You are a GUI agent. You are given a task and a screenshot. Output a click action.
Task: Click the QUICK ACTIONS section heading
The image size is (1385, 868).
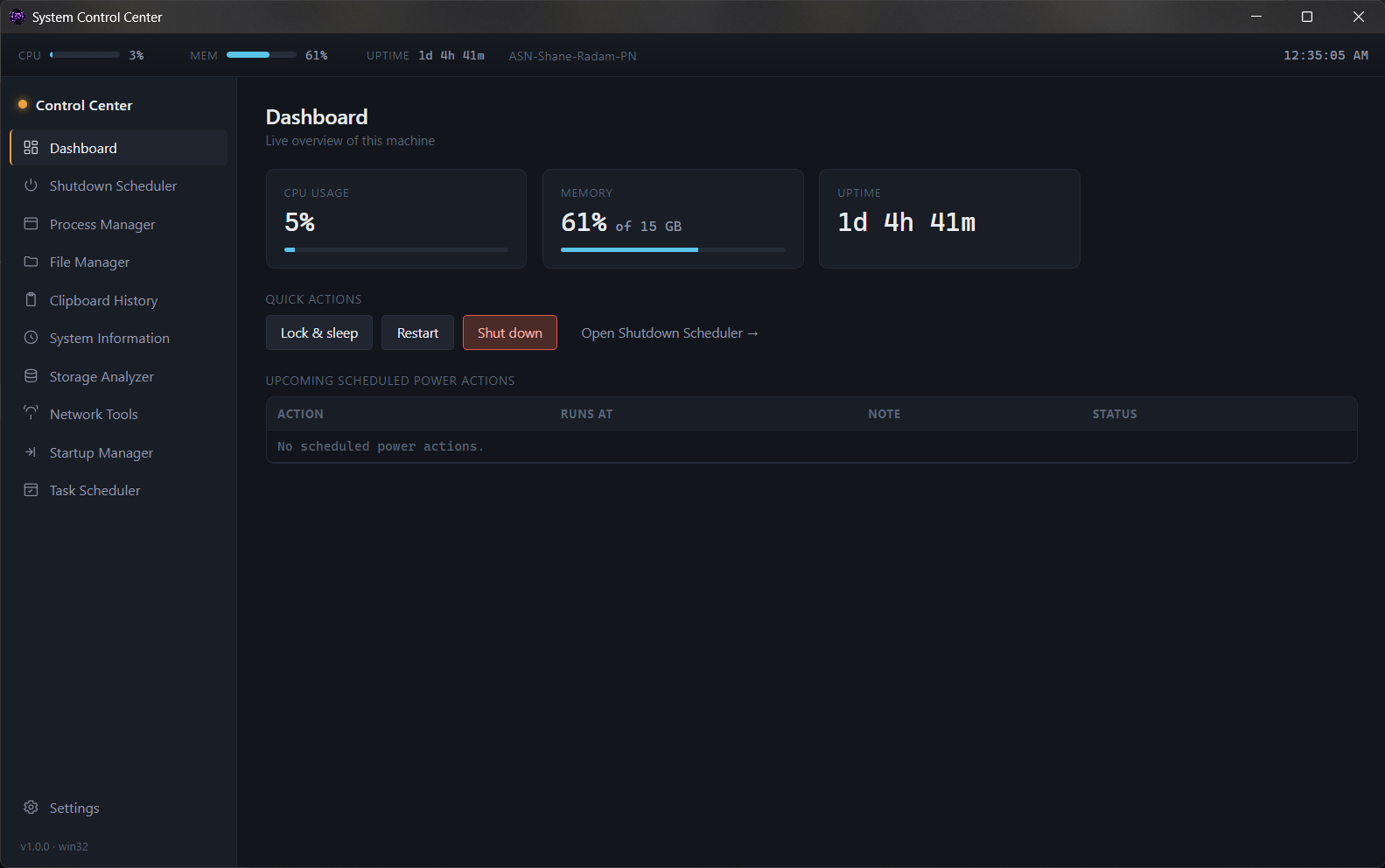313,299
